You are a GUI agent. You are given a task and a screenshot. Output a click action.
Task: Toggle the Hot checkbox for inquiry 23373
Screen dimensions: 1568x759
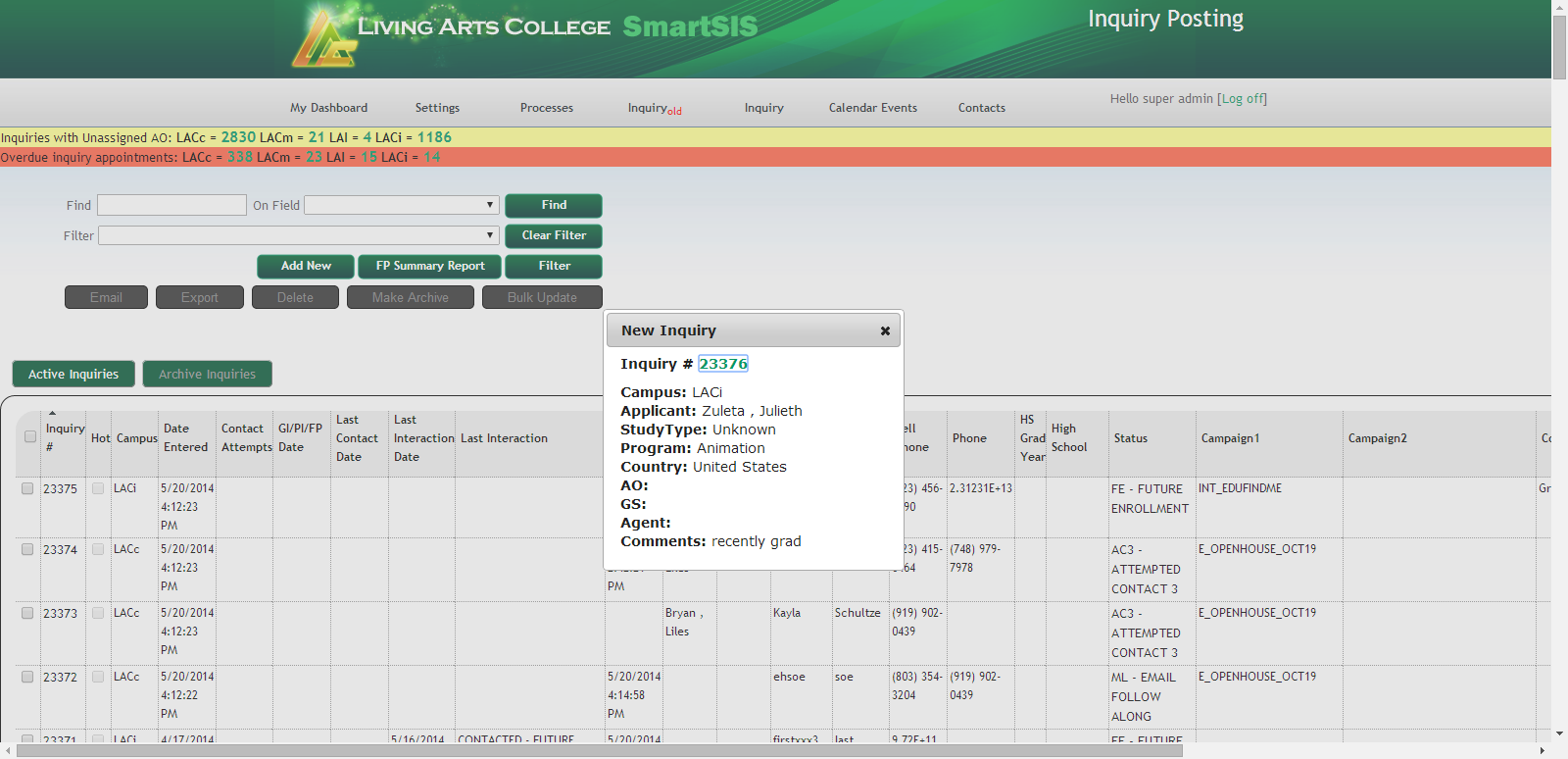[98, 613]
